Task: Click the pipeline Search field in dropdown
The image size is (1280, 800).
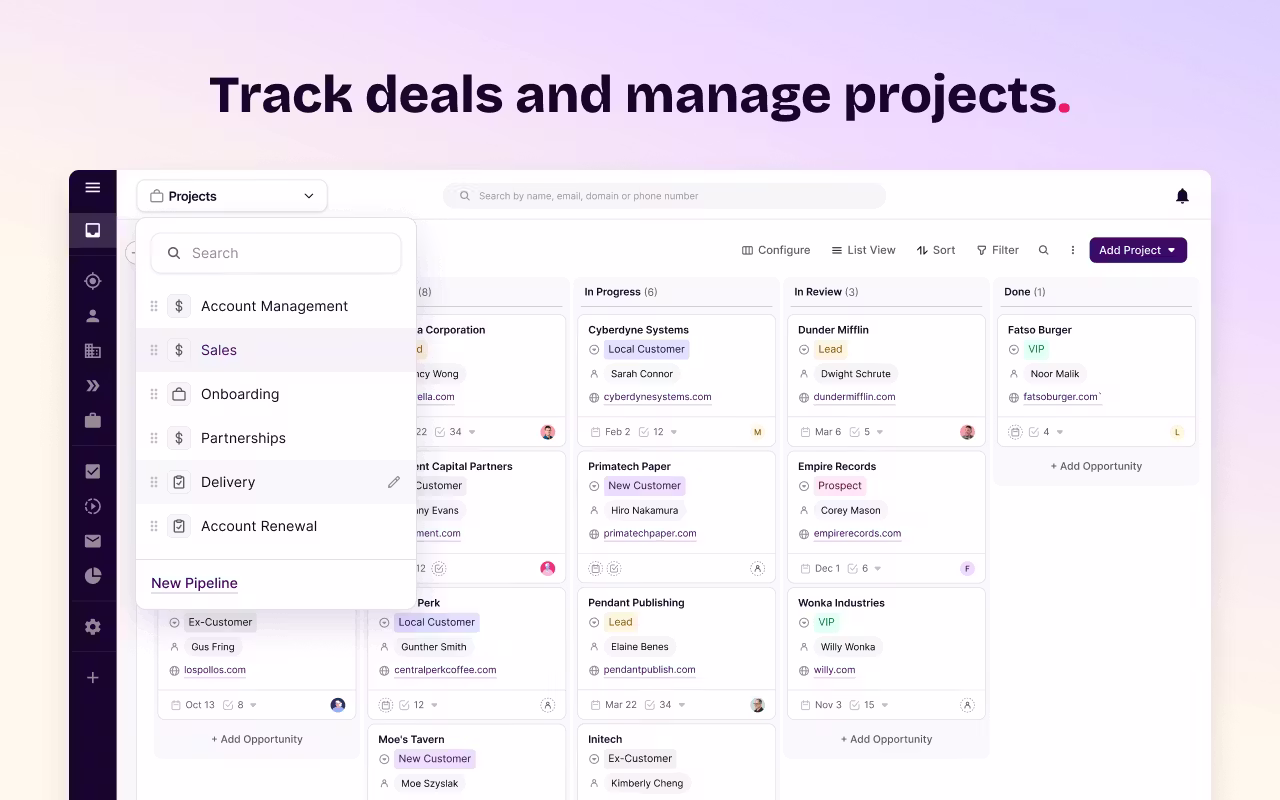Action: (276, 253)
